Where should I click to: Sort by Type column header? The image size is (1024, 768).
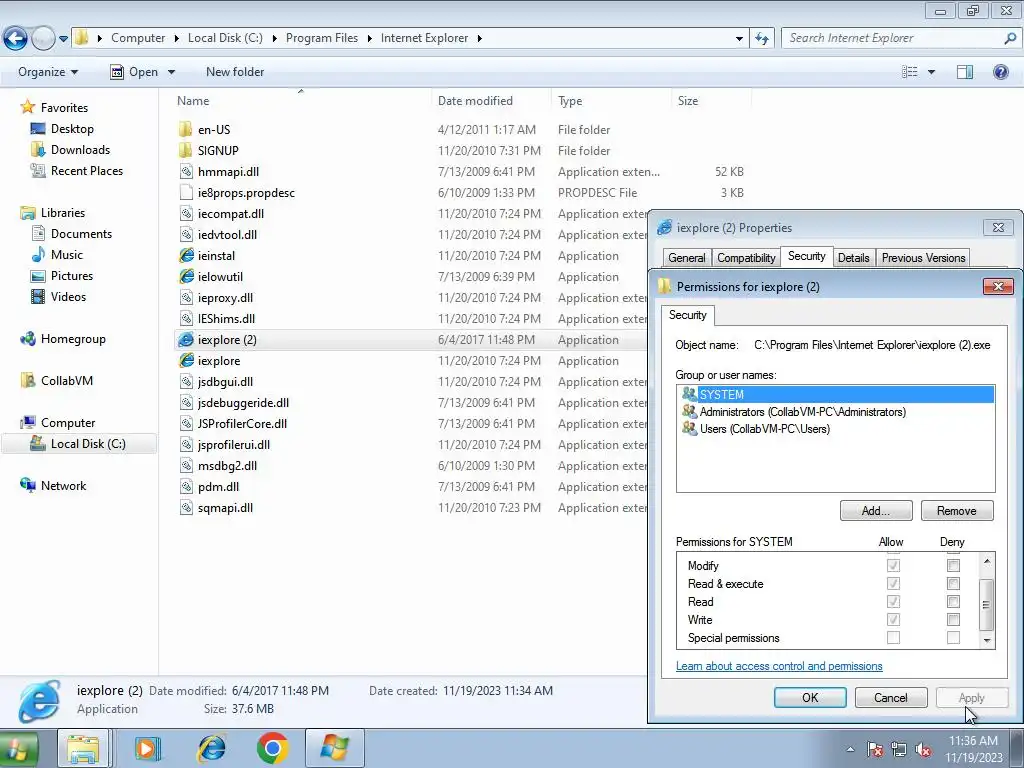click(x=570, y=101)
